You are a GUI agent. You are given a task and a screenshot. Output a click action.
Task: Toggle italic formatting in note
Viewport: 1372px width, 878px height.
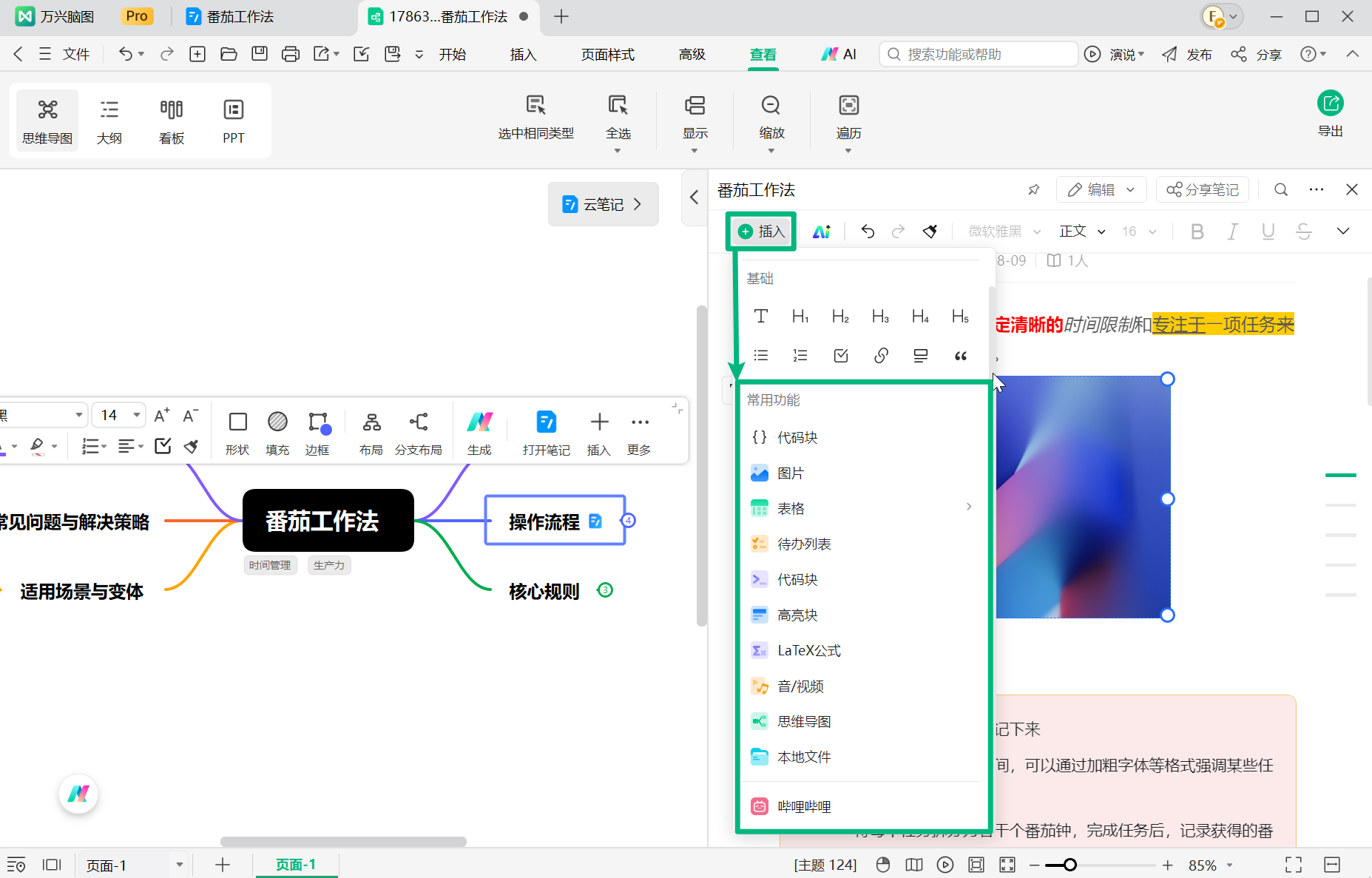point(1232,232)
